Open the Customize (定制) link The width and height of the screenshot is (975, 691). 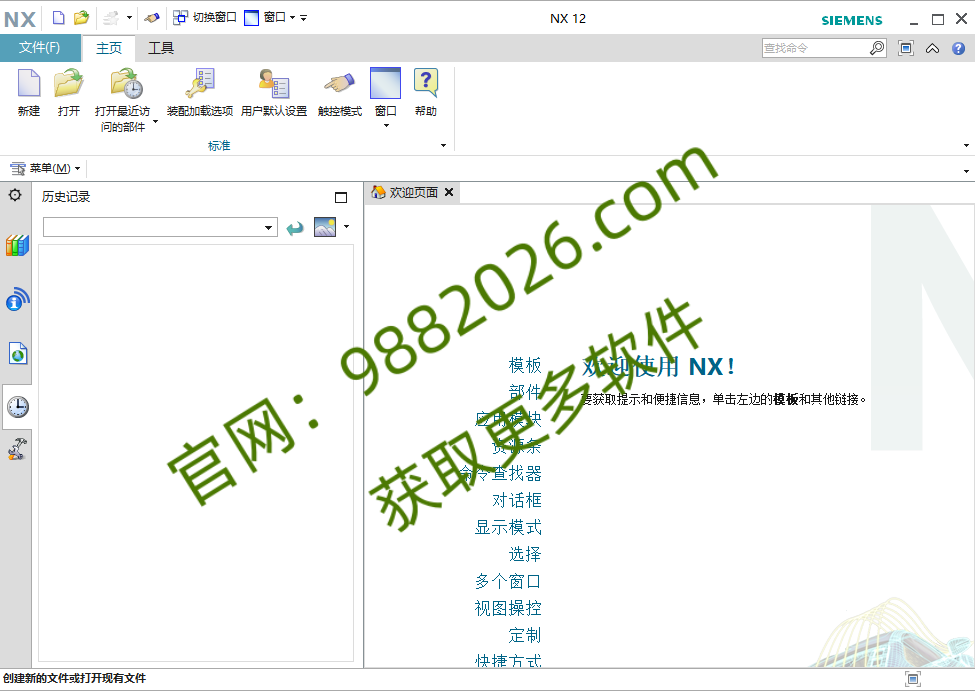525,635
